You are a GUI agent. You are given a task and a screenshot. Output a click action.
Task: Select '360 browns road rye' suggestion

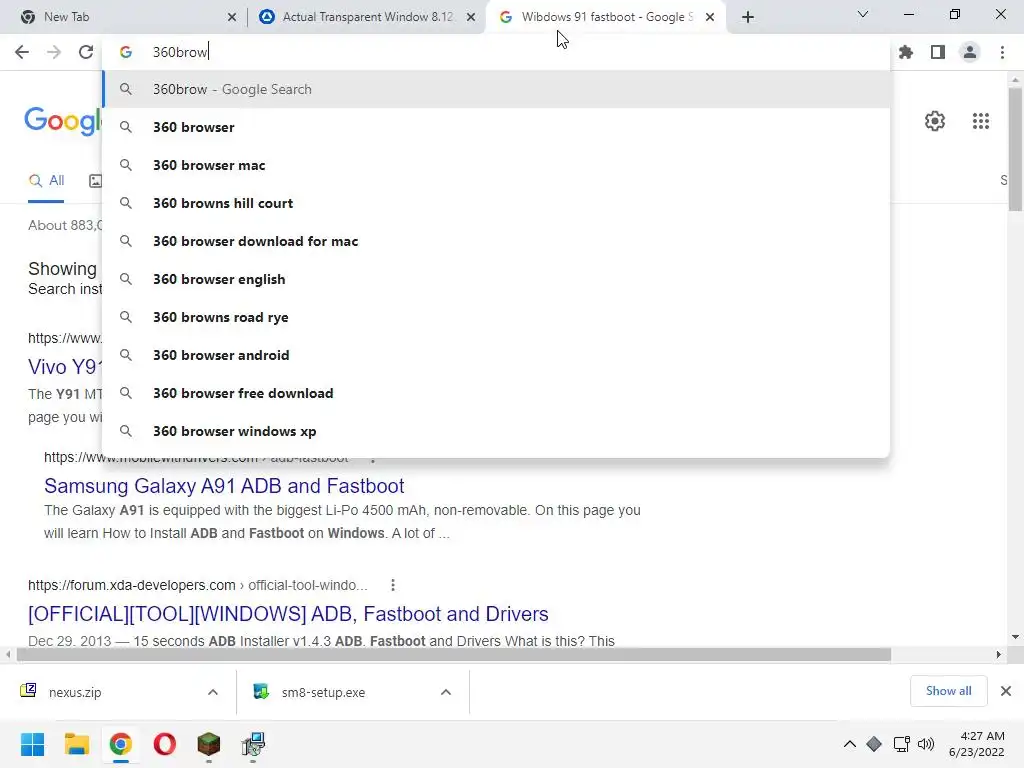pos(496,317)
